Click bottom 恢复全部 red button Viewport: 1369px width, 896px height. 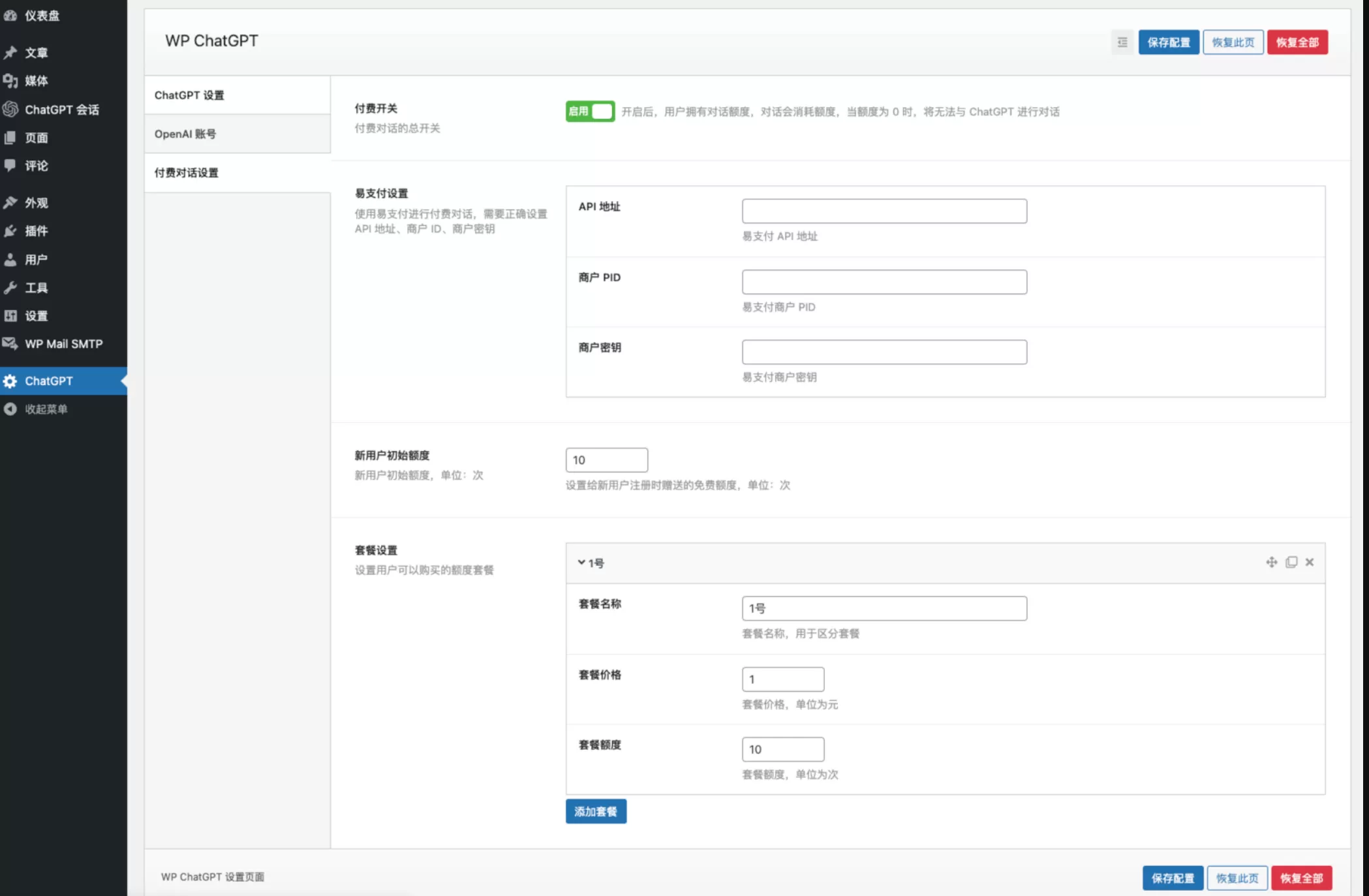click(1301, 878)
